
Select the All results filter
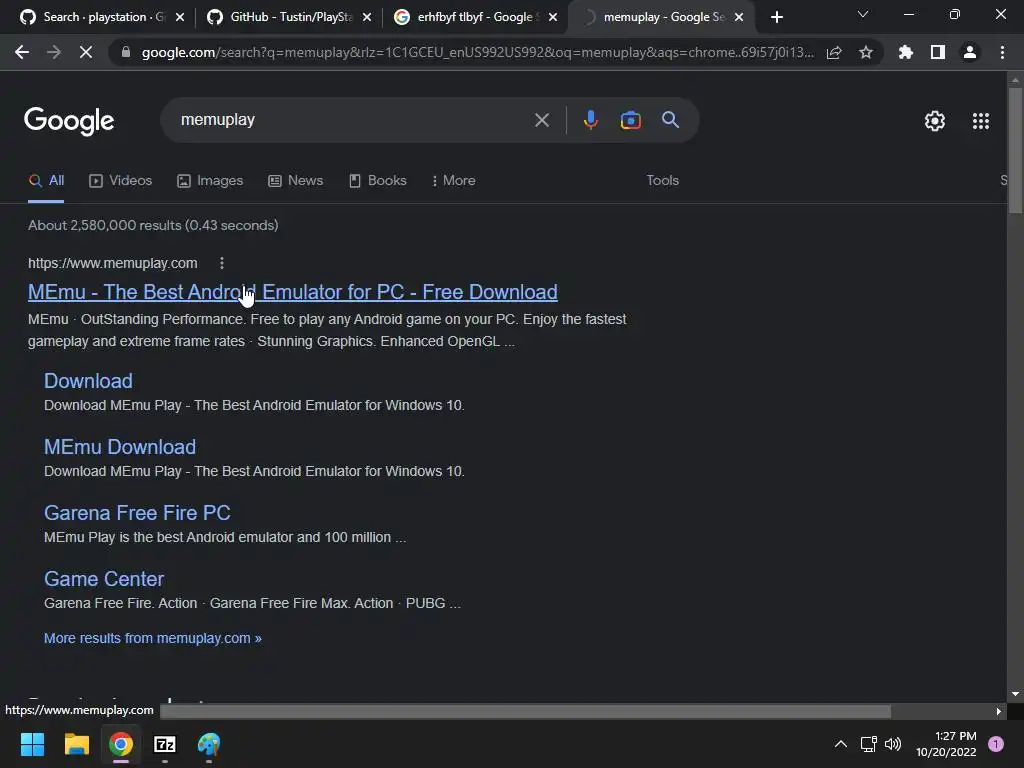click(x=46, y=180)
